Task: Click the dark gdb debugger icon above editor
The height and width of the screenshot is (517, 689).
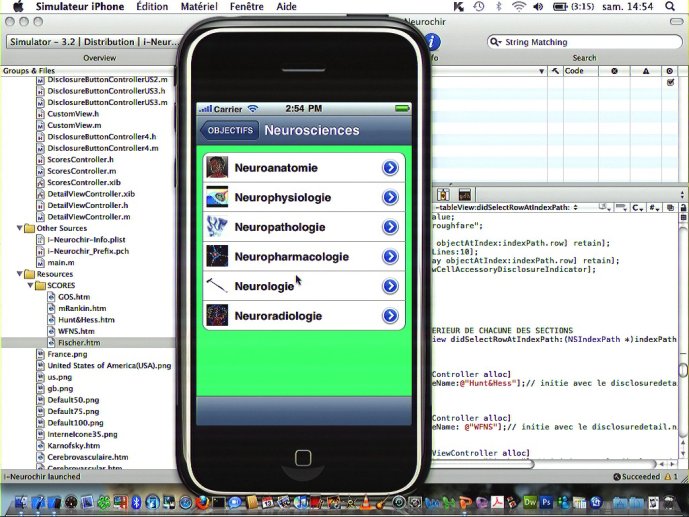Action: point(465,194)
